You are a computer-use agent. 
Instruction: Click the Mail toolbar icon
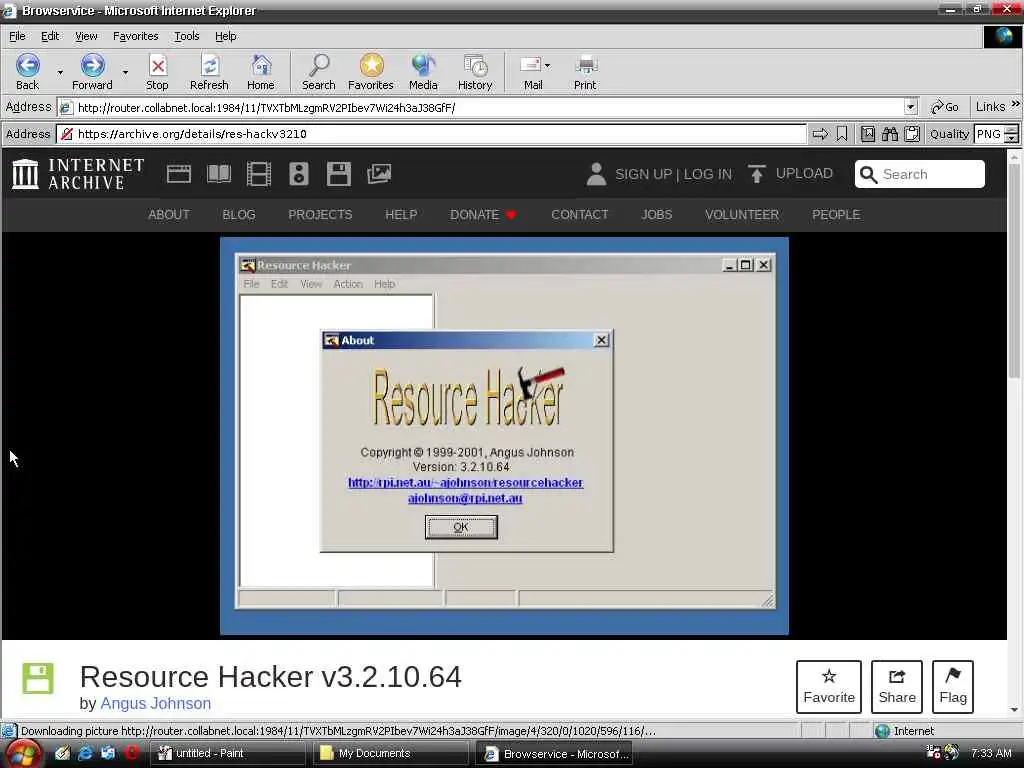530,65
